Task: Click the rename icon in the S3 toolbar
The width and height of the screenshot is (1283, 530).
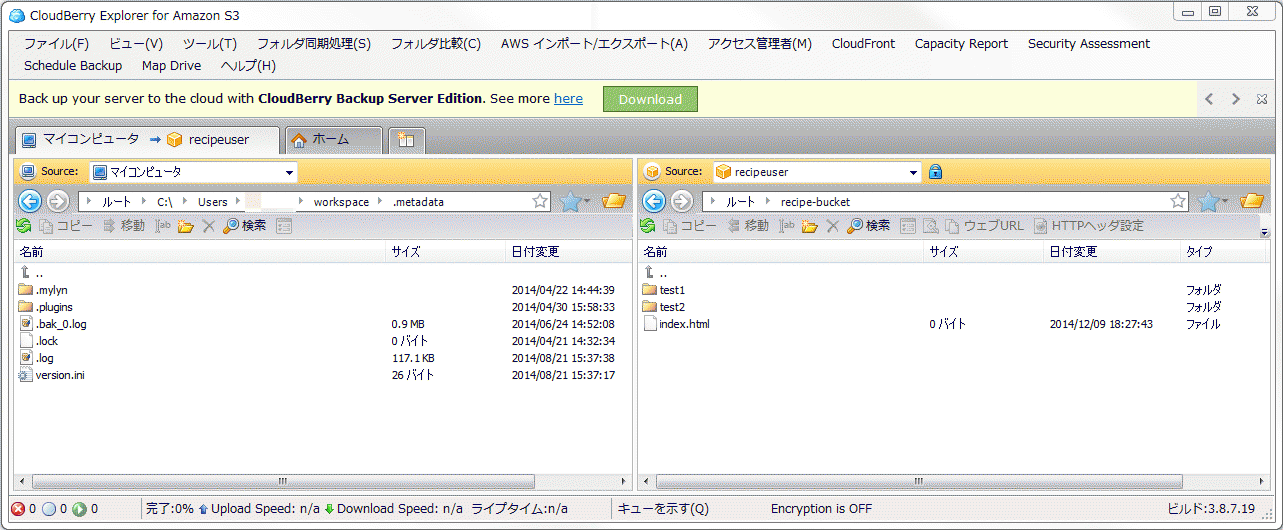Action: tap(787, 226)
